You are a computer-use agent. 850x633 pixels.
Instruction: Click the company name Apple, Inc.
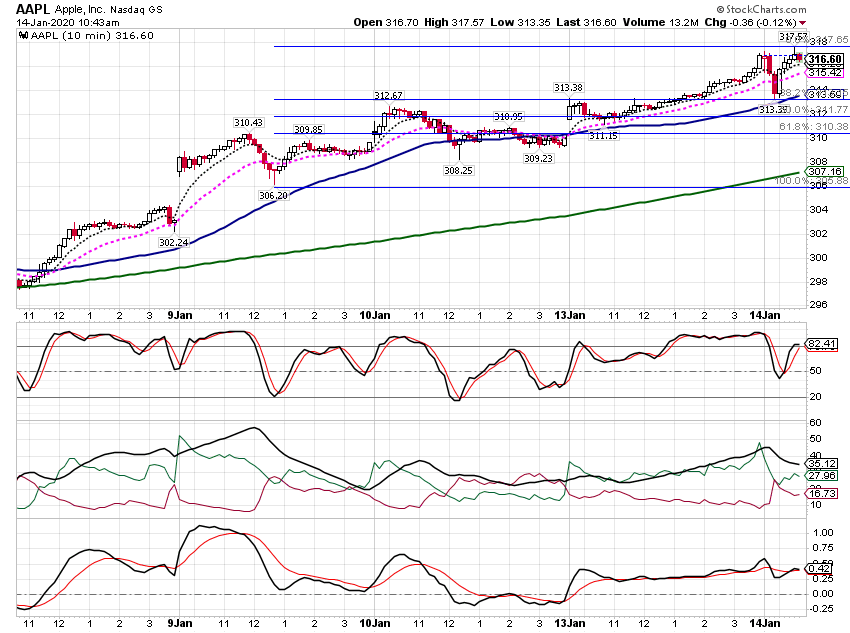pos(80,10)
